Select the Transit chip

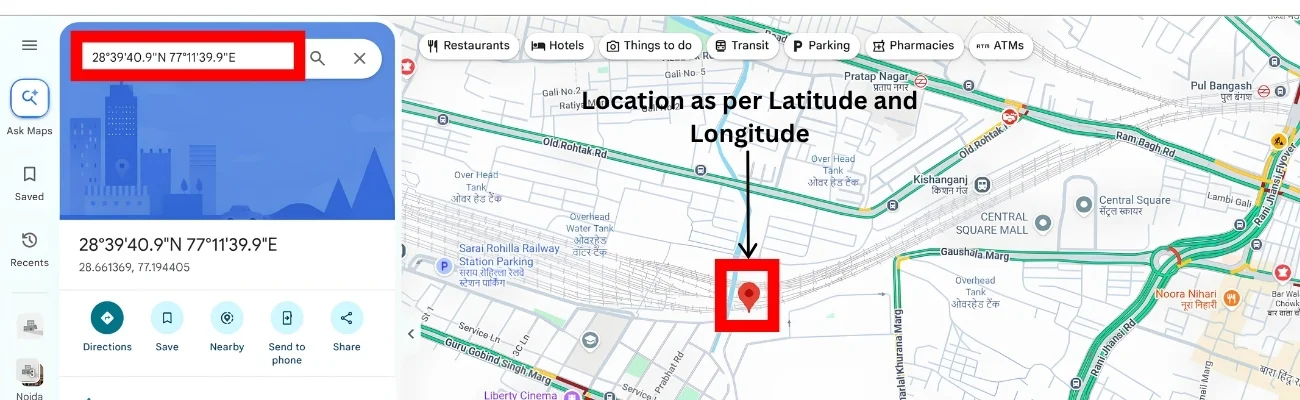[742, 46]
